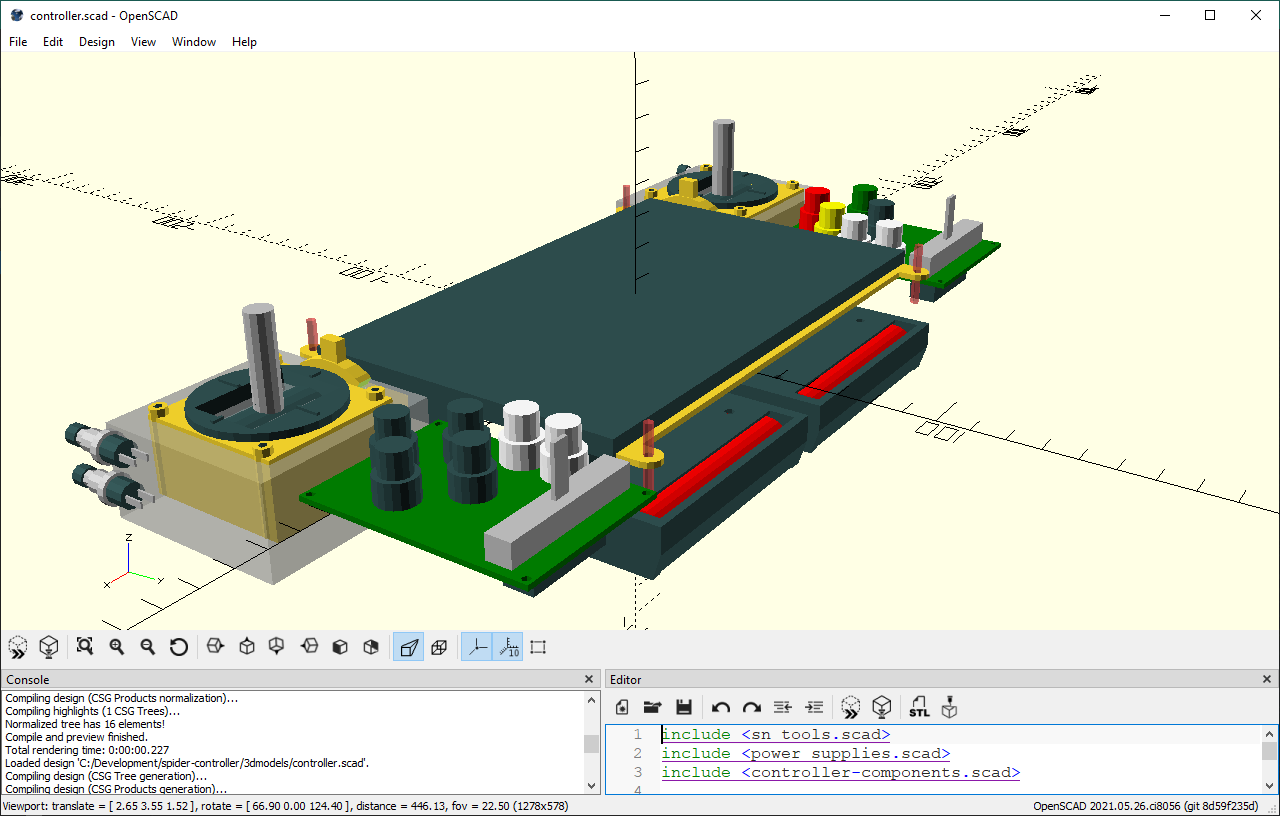The width and height of the screenshot is (1280, 816).
Task: Open the Window menu
Action: pos(194,42)
